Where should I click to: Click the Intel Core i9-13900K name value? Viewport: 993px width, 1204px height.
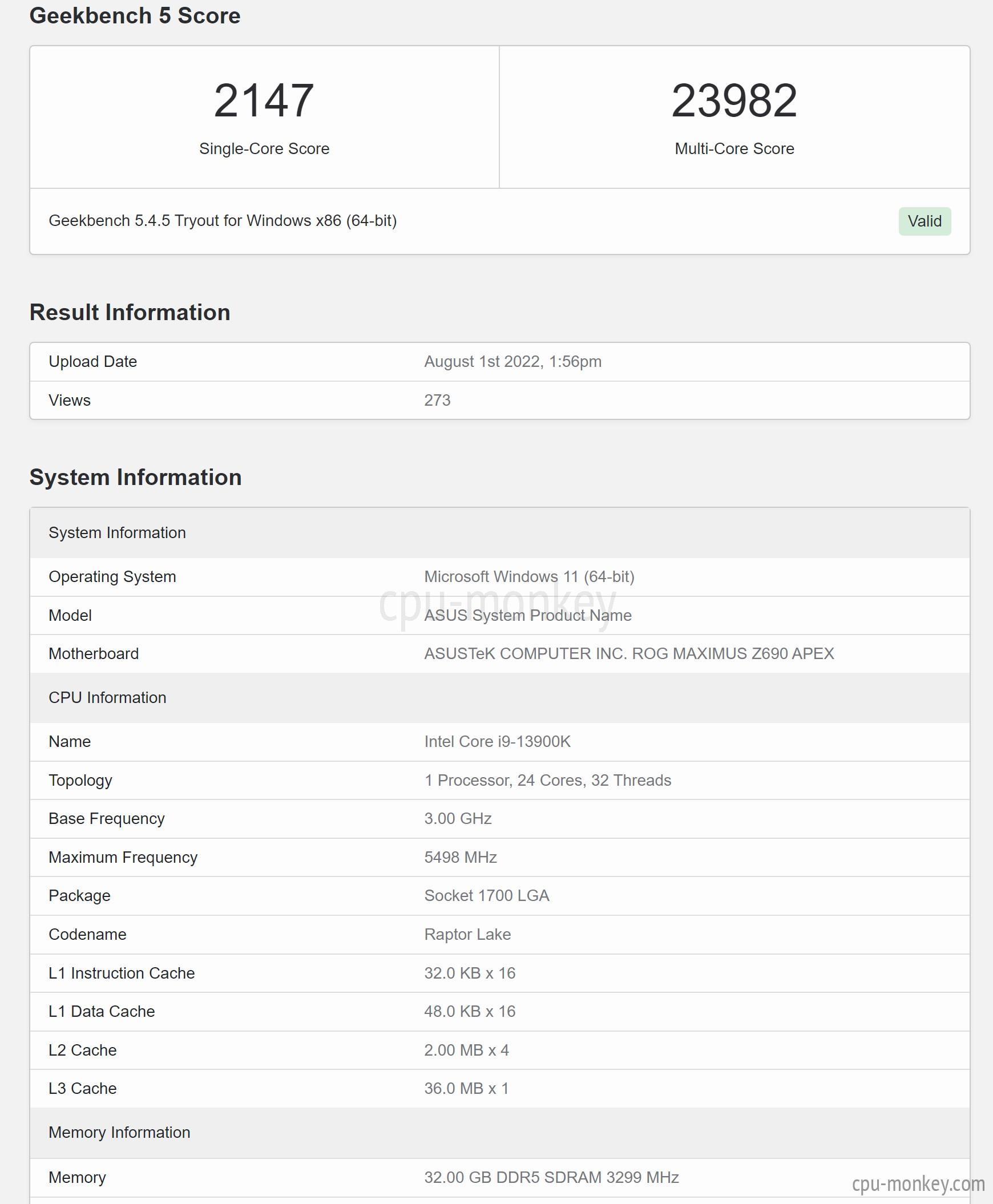click(x=497, y=741)
